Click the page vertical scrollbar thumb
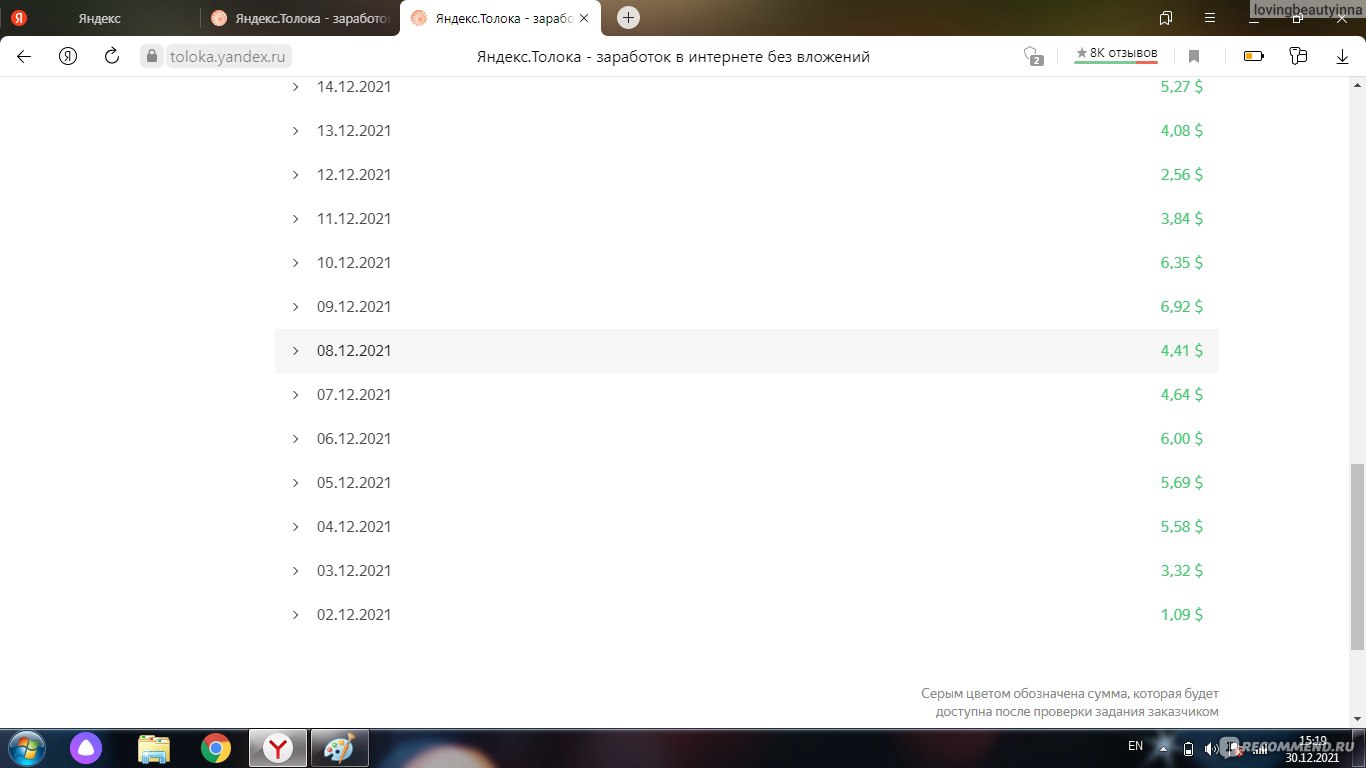The image size is (1366, 768). (1357, 556)
